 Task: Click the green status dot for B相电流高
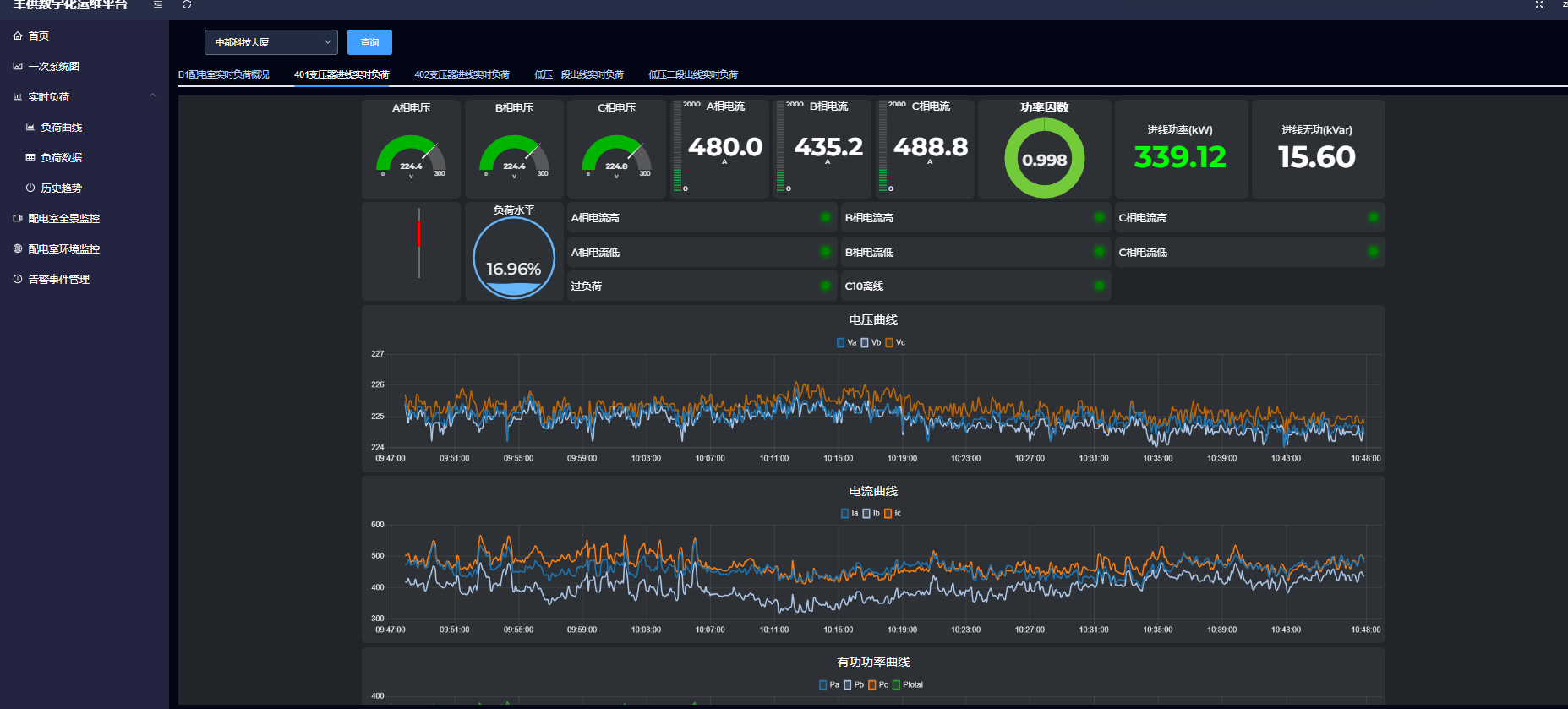pos(1100,217)
